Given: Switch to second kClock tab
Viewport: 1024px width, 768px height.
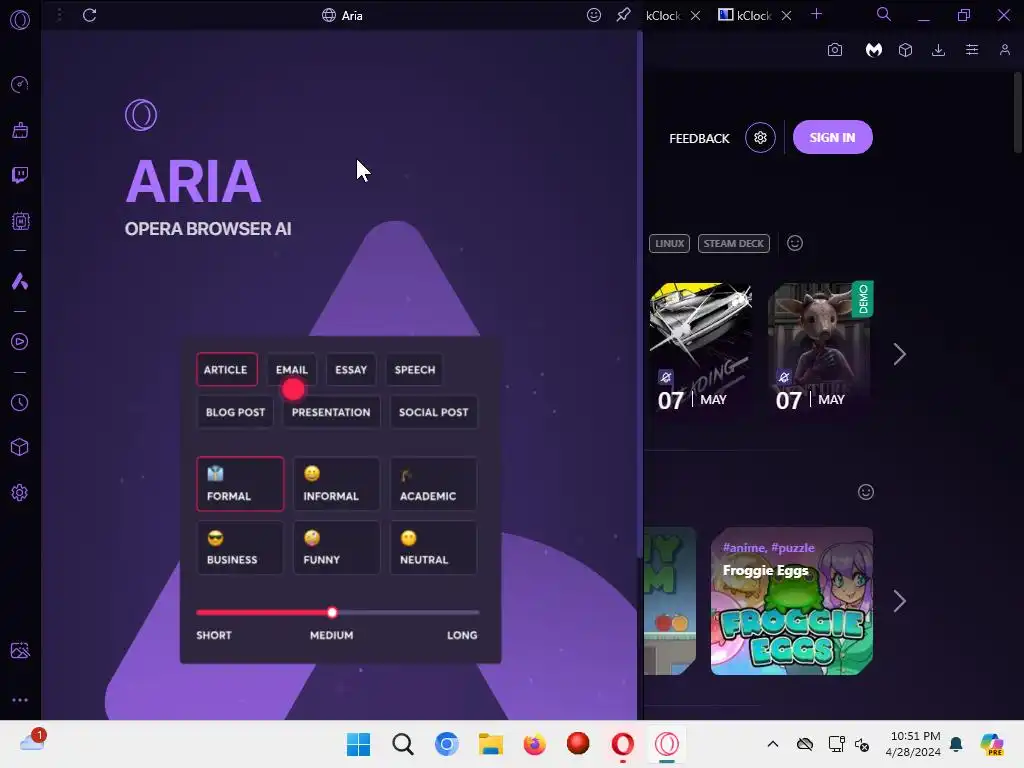Looking at the screenshot, I should click(746, 15).
